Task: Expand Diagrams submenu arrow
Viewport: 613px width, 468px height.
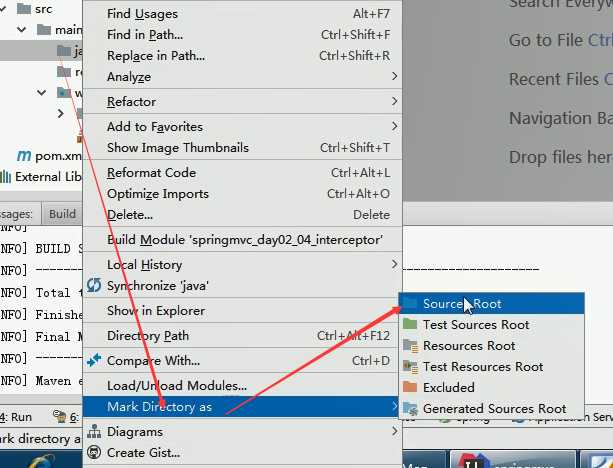Action: tap(394, 431)
